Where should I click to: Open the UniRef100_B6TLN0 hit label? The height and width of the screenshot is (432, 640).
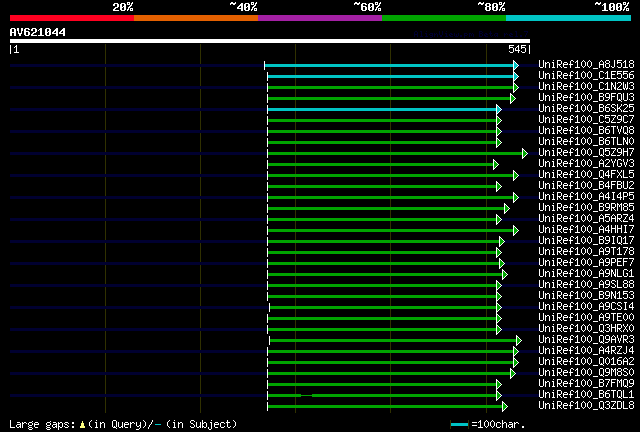point(586,141)
